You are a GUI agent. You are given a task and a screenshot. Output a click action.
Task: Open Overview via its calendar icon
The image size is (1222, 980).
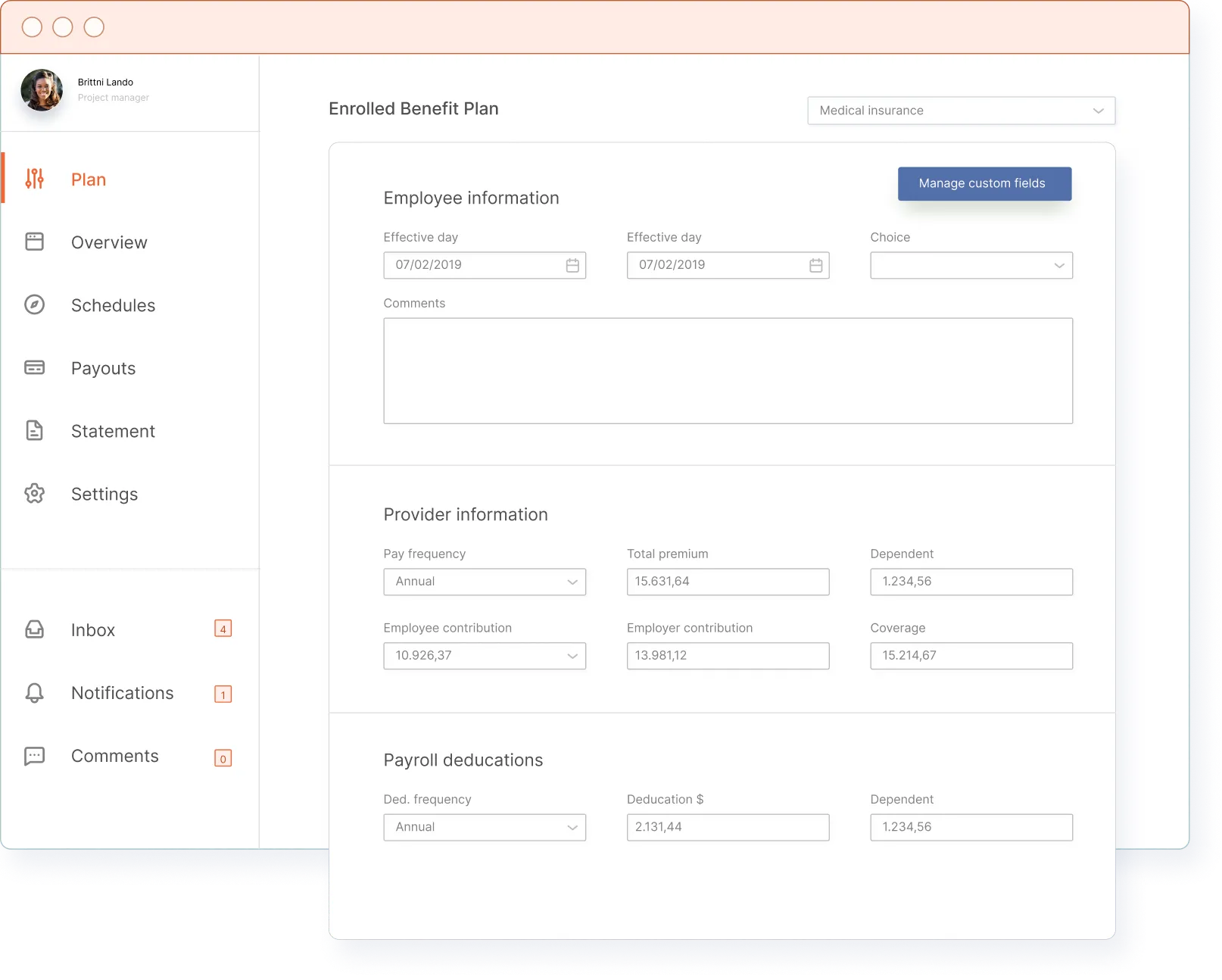[34, 242]
